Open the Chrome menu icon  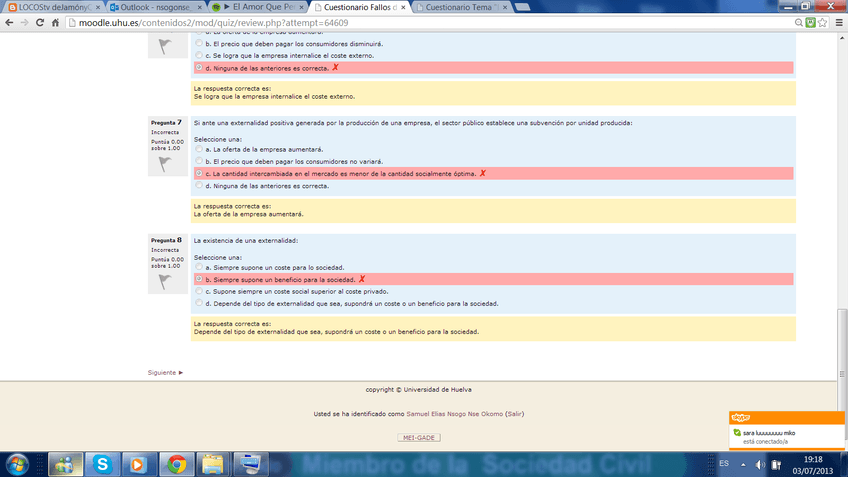coord(835,22)
